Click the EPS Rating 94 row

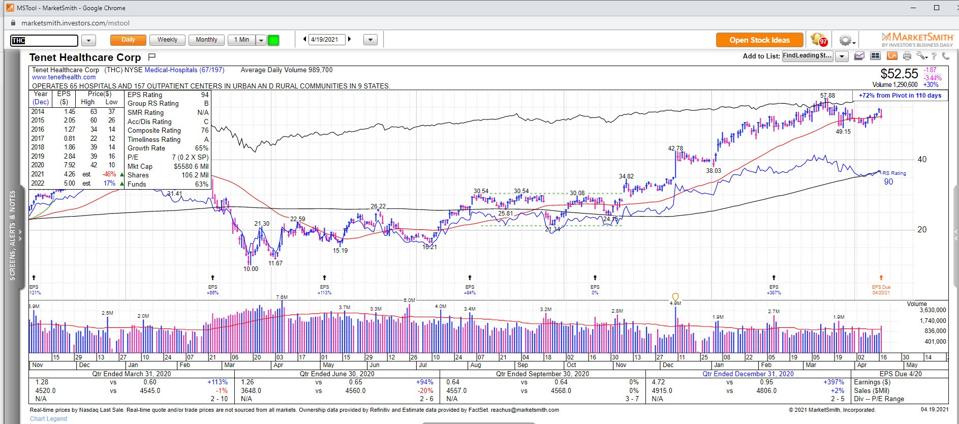[x=168, y=95]
